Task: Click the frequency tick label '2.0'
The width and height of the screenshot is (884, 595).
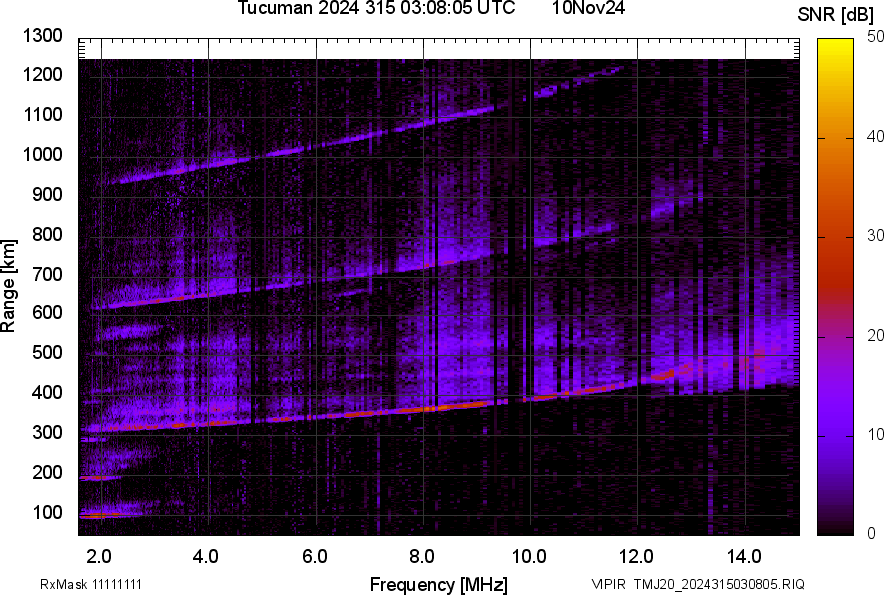Action: (99, 557)
